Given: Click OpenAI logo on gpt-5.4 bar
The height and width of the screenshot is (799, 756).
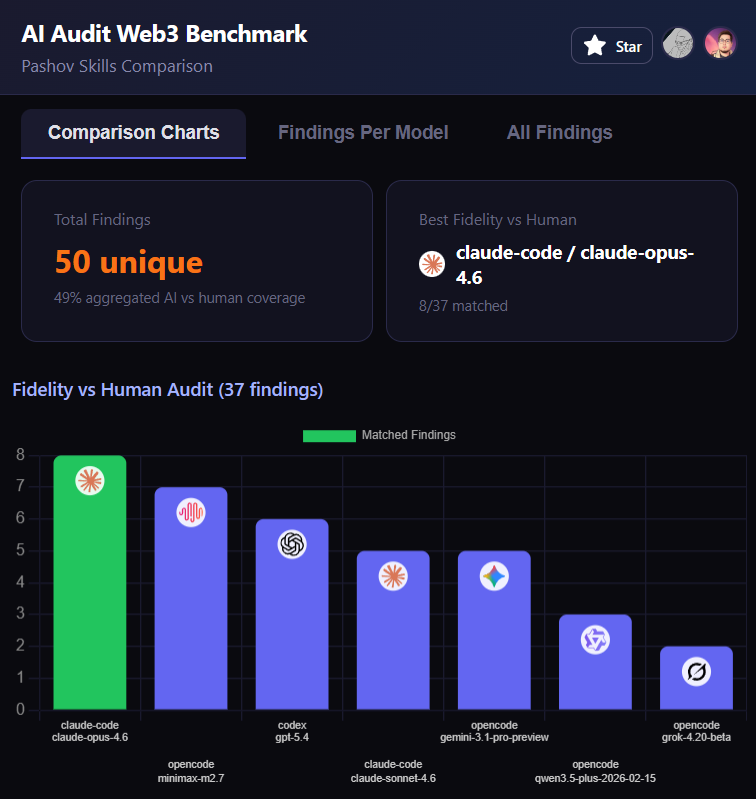Looking at the screenshot, I should [x=292, y=544].
